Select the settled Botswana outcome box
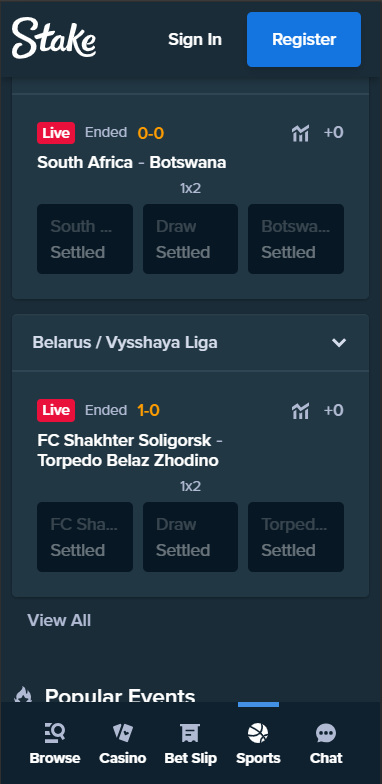 (296, 239)
